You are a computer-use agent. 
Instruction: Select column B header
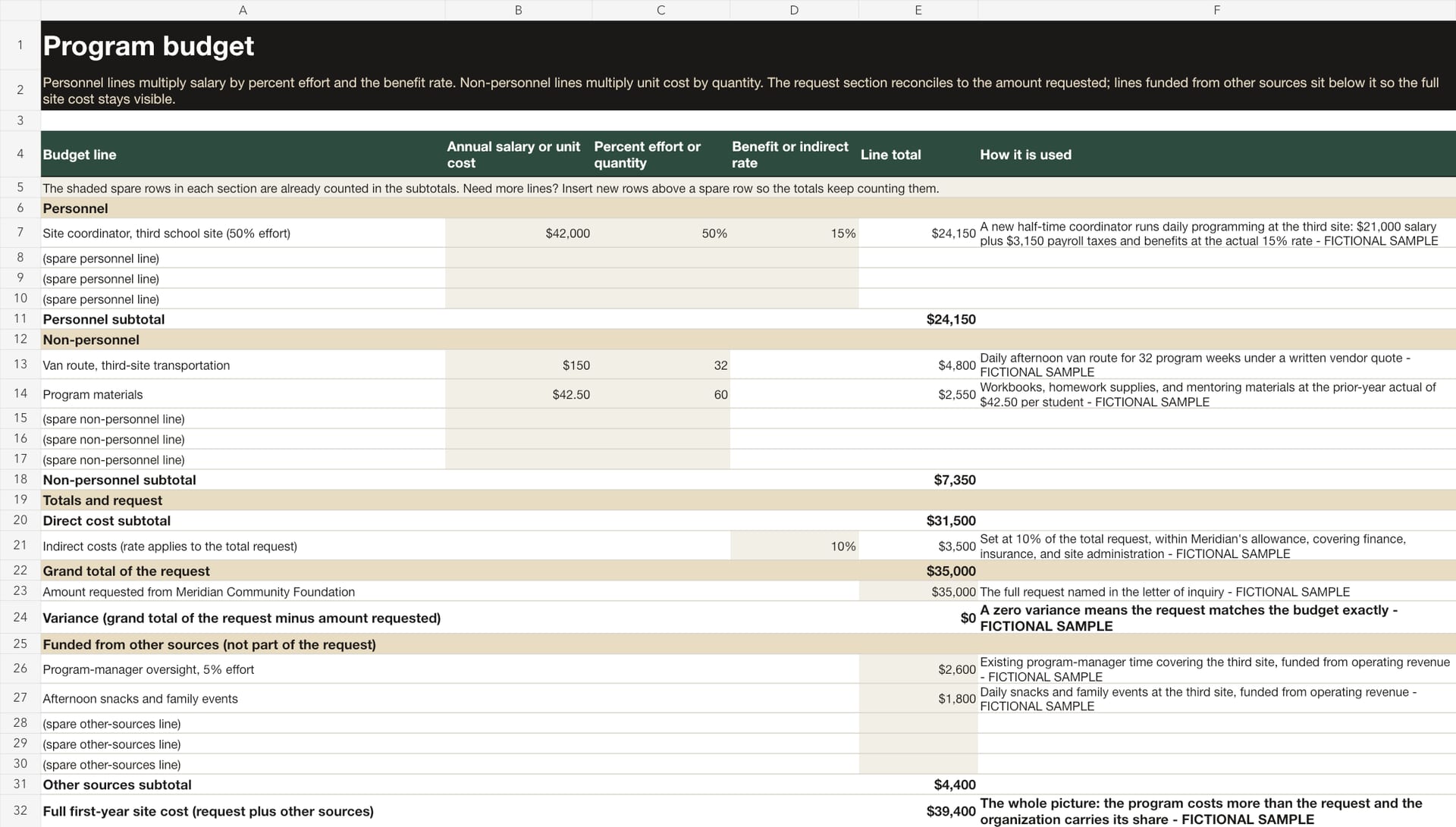tap(518, 10)
